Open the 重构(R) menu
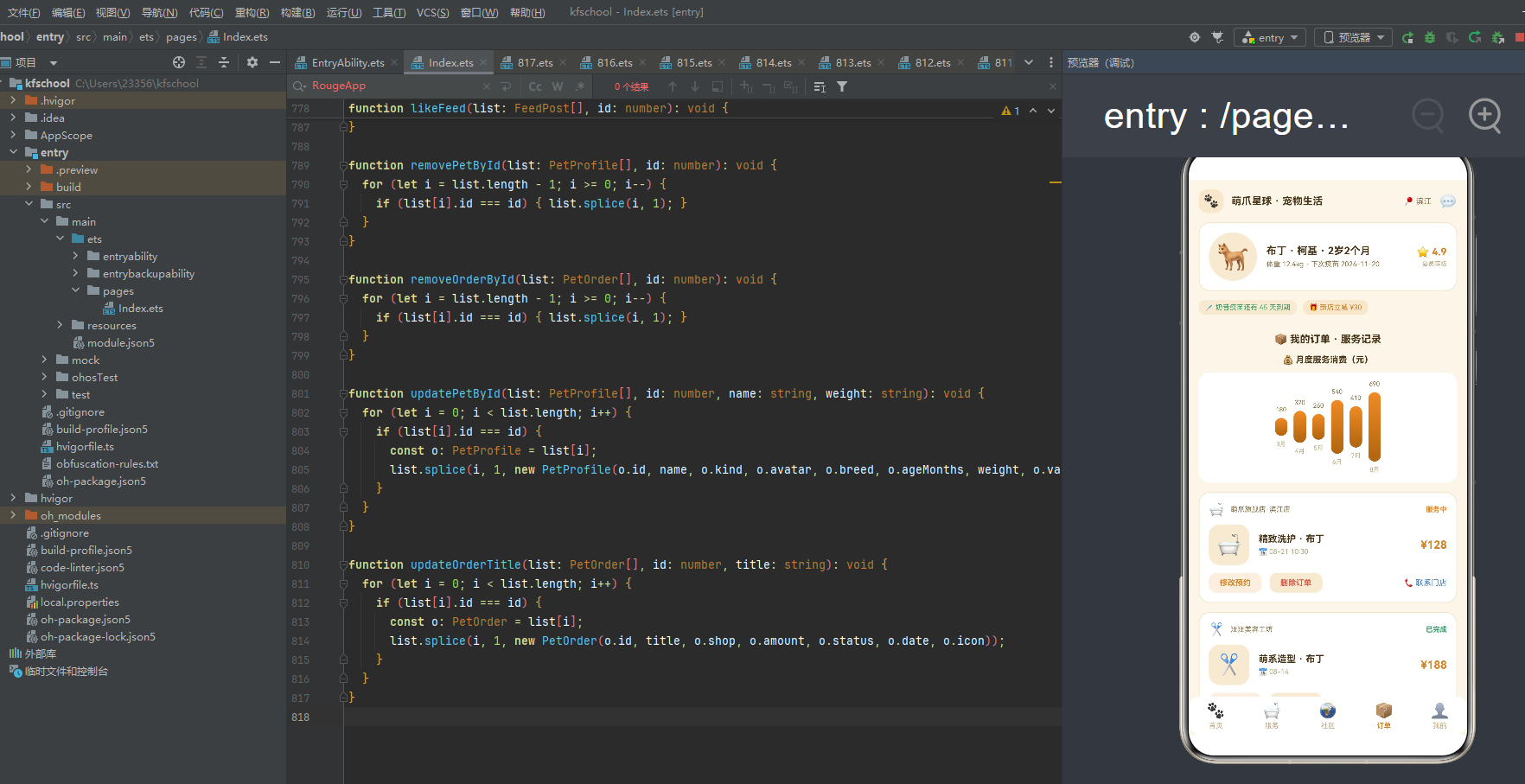Screen dimensions: 1525x784 pyautogui.click(x=252, y=12)
